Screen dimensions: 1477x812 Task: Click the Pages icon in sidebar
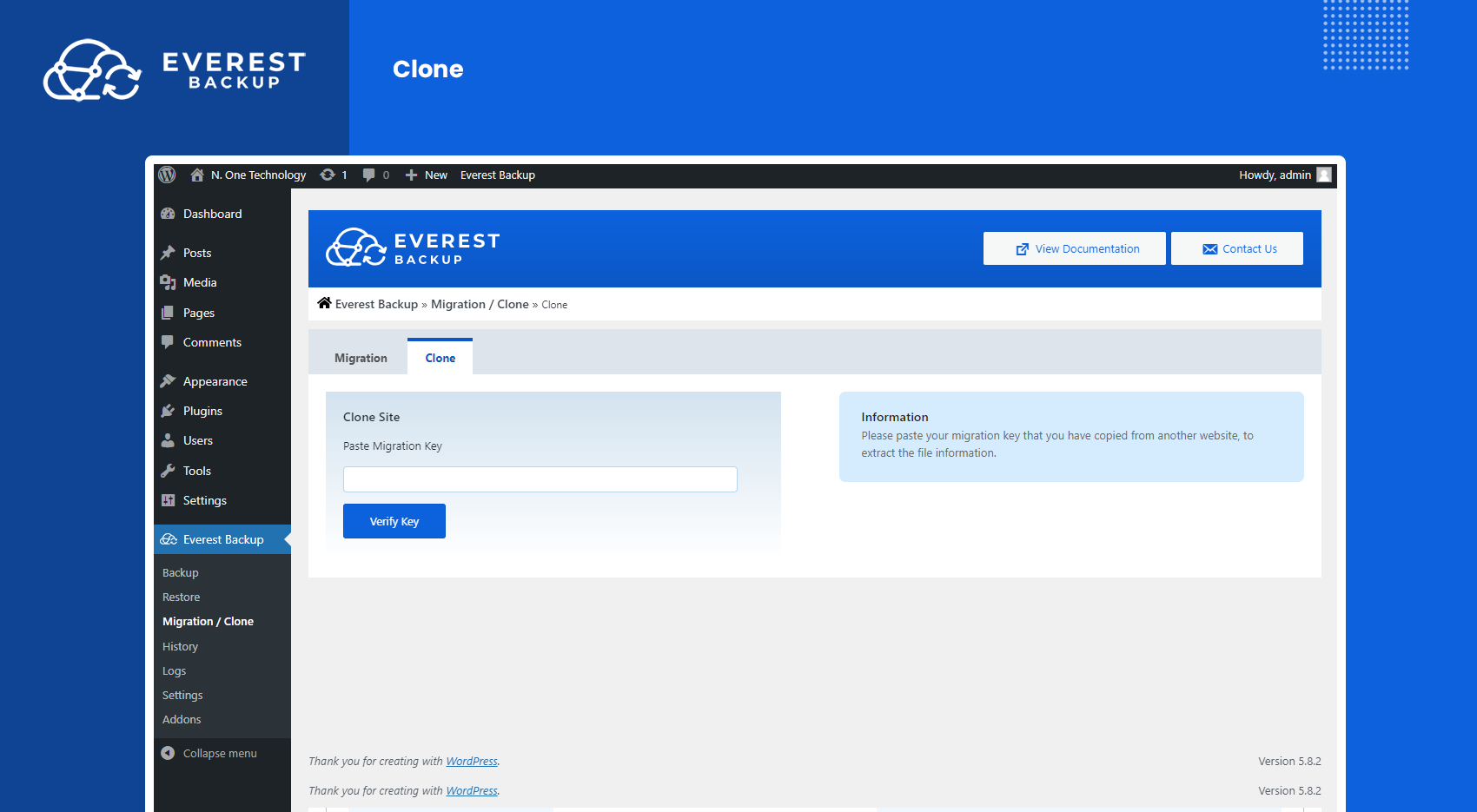168,313
